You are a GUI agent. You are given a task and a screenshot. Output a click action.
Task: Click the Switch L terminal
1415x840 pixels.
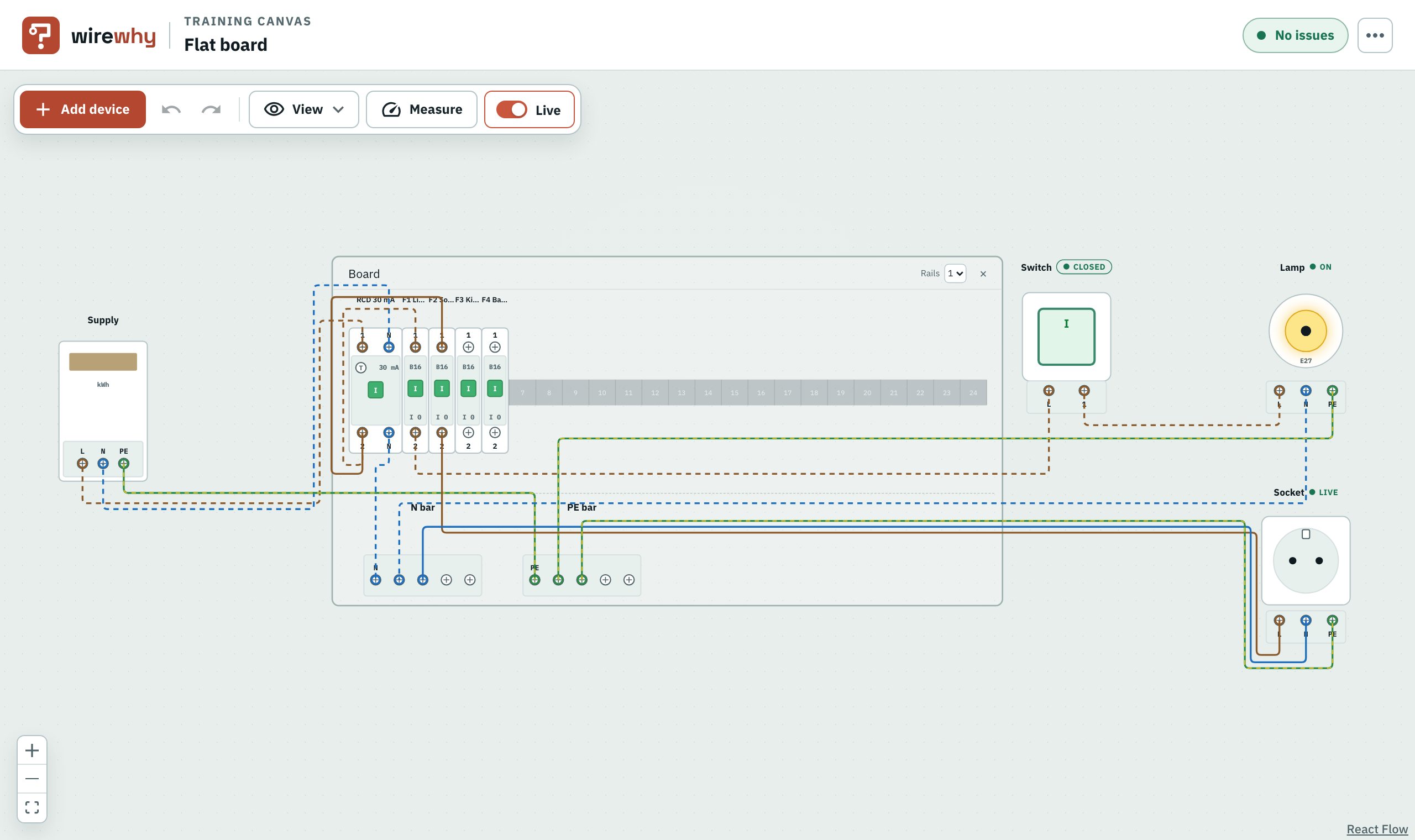tap(1049, 391)
